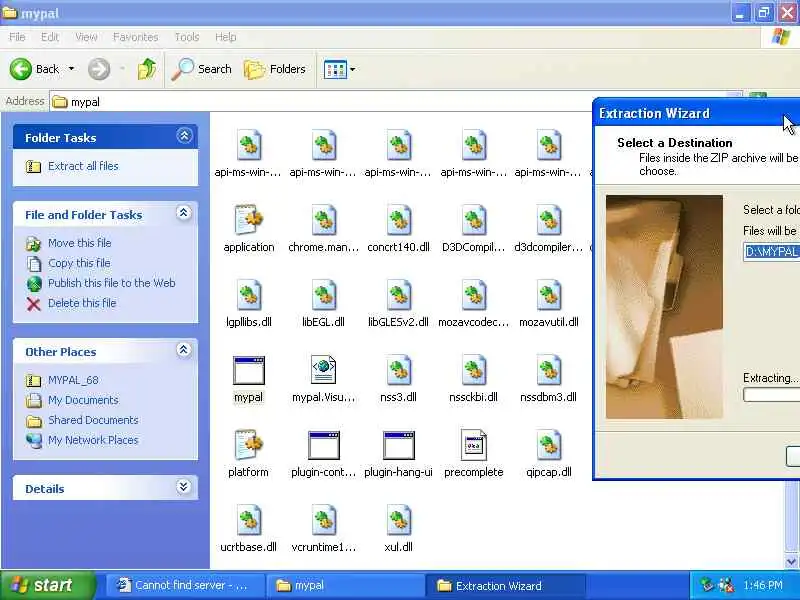Select nssdbm3.dll file
Screen dimensions: 800x600
tap(548, 369)
